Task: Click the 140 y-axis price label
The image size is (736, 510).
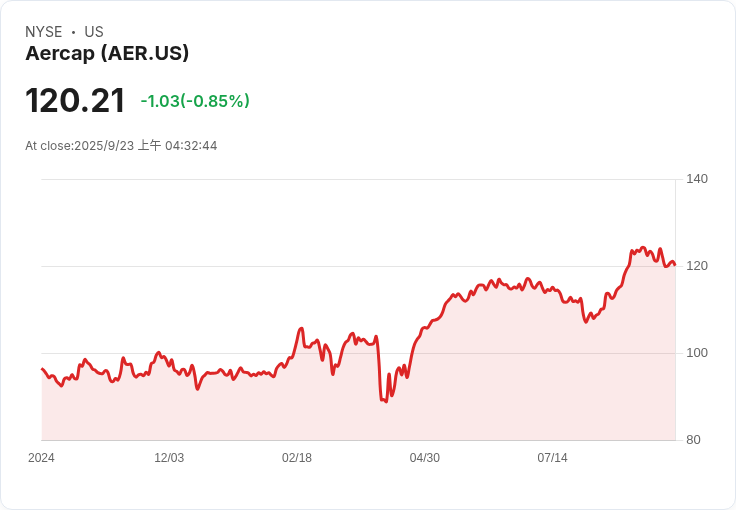Action: point(696,179)
